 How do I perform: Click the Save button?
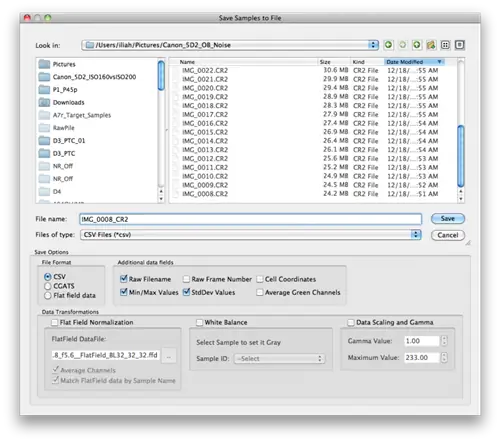point(448,219)
